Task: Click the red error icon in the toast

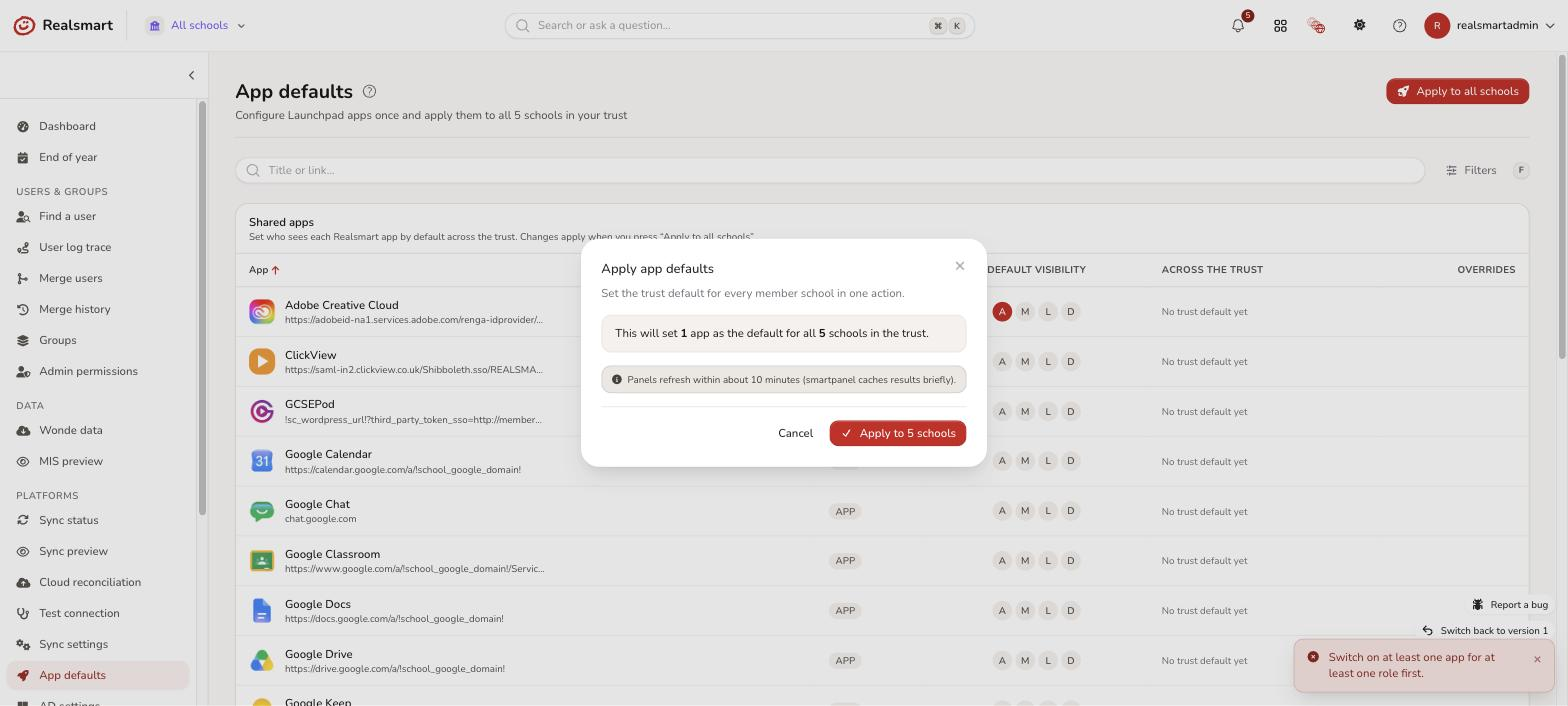Action: coord(1313,657)
